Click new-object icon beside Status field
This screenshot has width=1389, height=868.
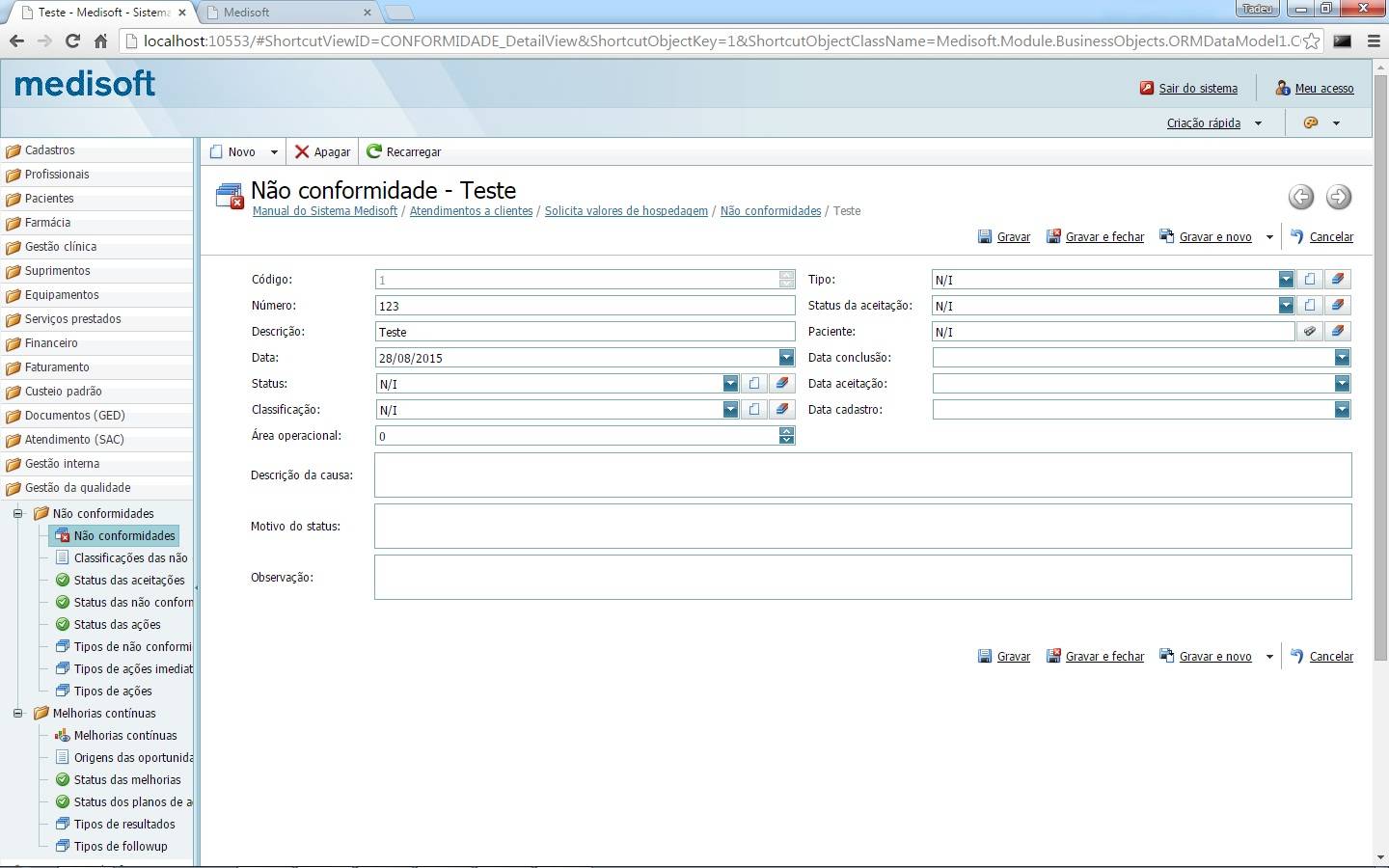point(754,384)
